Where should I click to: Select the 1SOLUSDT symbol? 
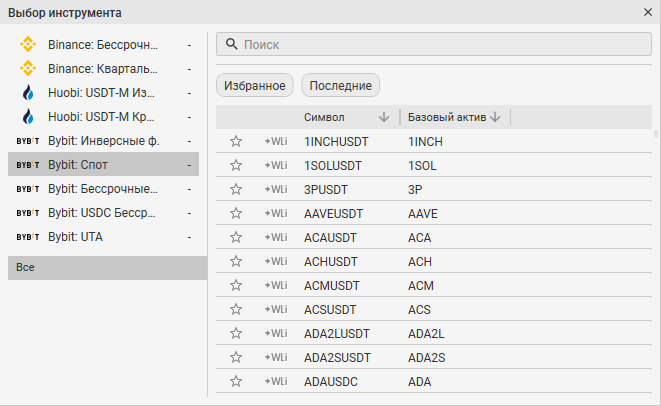pyautogui.click(x=333, y=166)
